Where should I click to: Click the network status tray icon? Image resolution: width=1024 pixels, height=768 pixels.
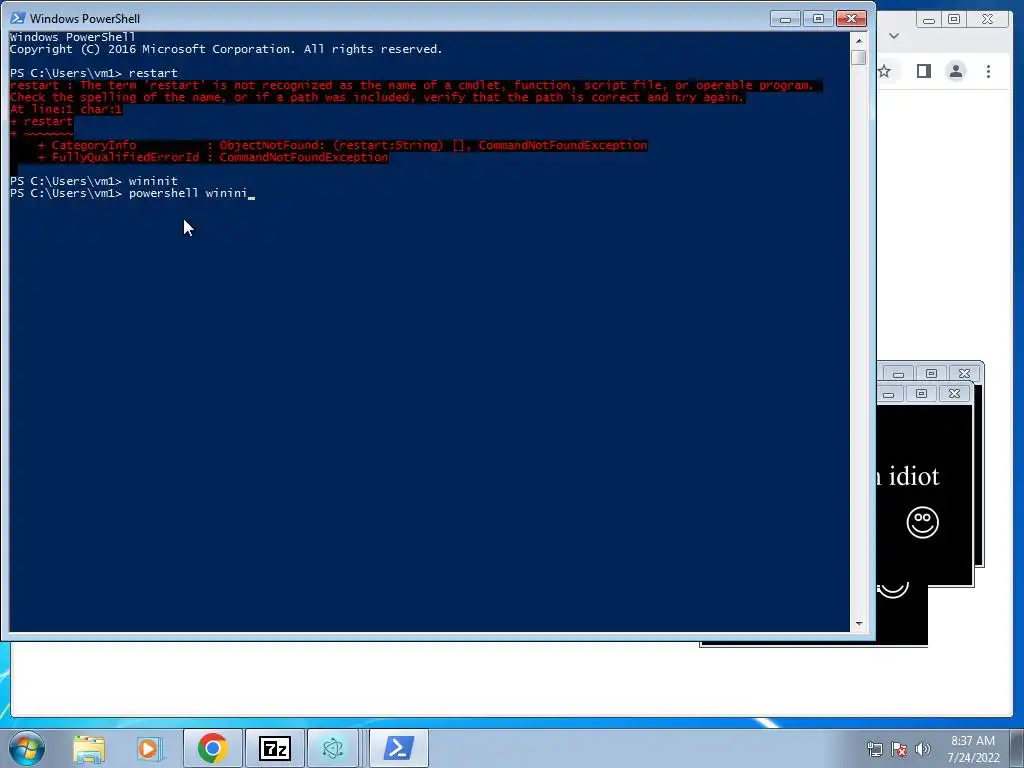pyautogui.click(x=874, y=749)
